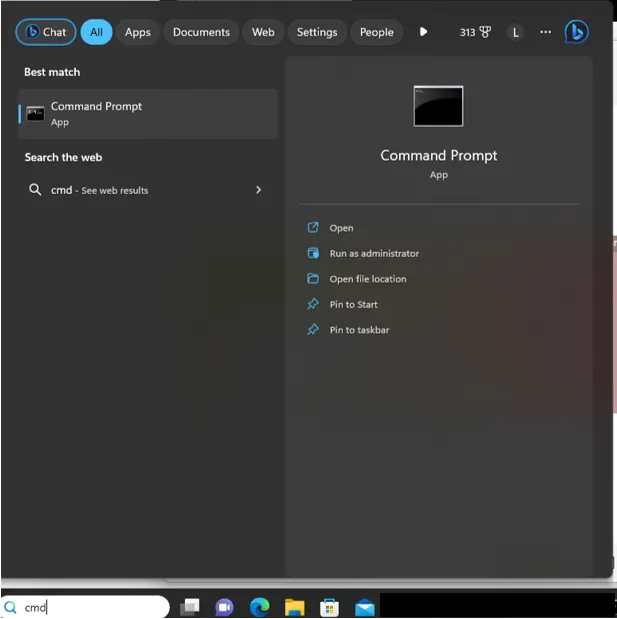The height and width of the screenshot is (619, 617).
Task: Open Microsoft Edge from the taskbar
Action: pyautogui.click(x=260, y=607)
